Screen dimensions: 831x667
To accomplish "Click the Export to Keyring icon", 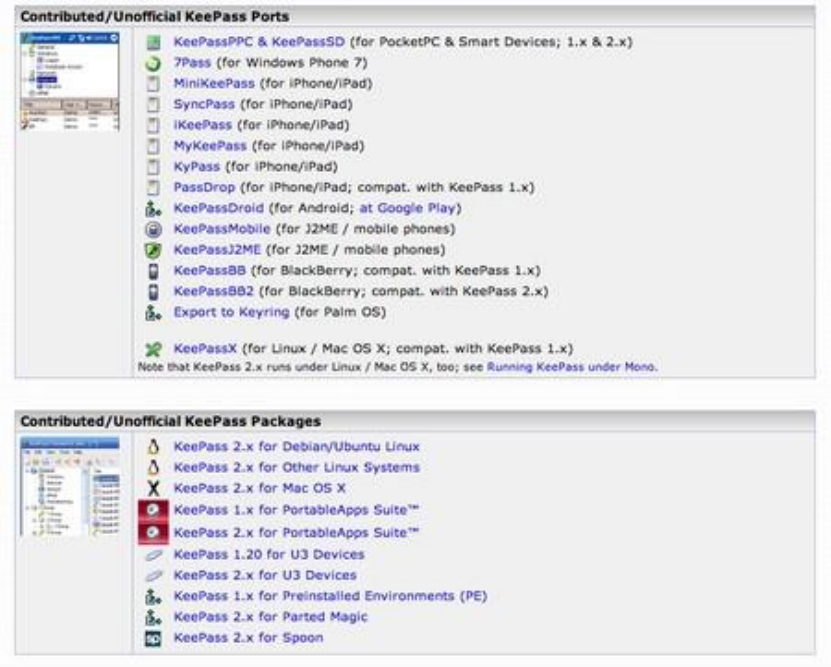I will (x=153, y=313).
